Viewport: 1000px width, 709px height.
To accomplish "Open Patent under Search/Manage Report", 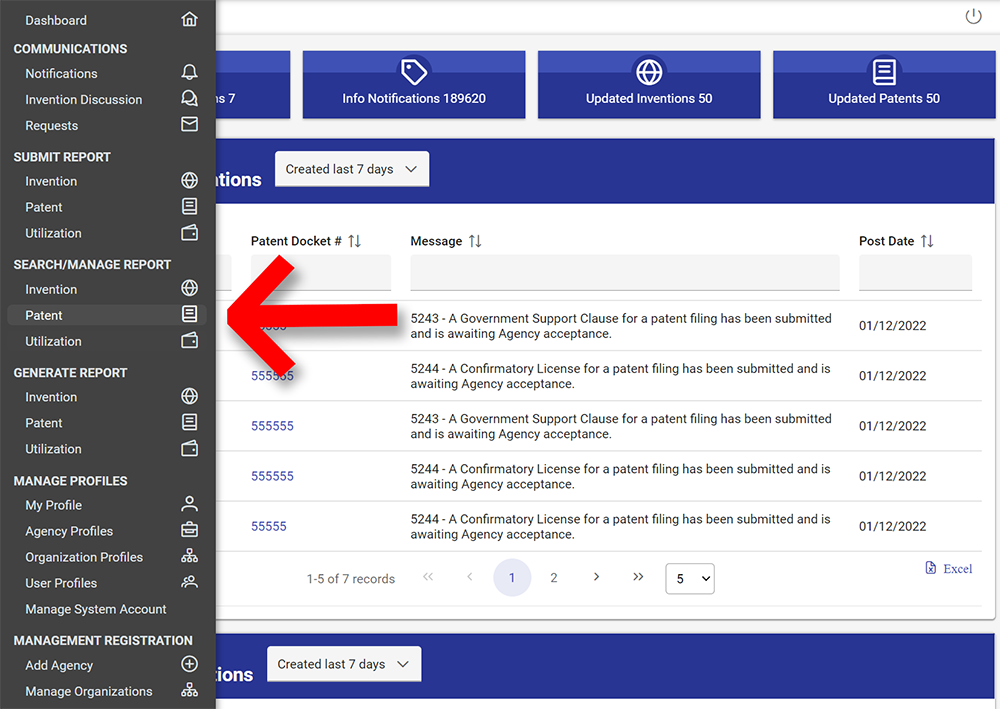I will pos(44,315).
